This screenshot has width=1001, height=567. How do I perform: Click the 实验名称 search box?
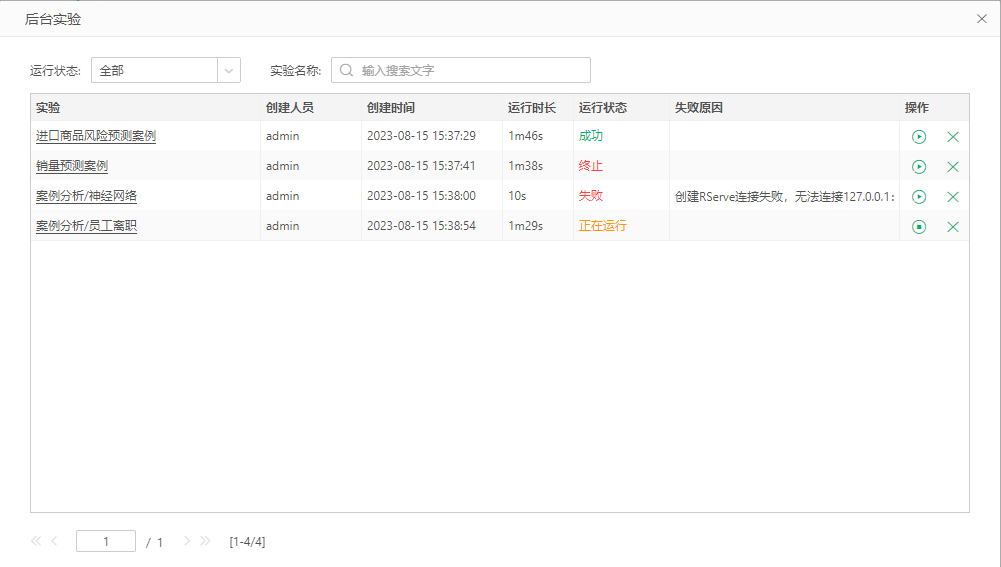pos(470,70)
